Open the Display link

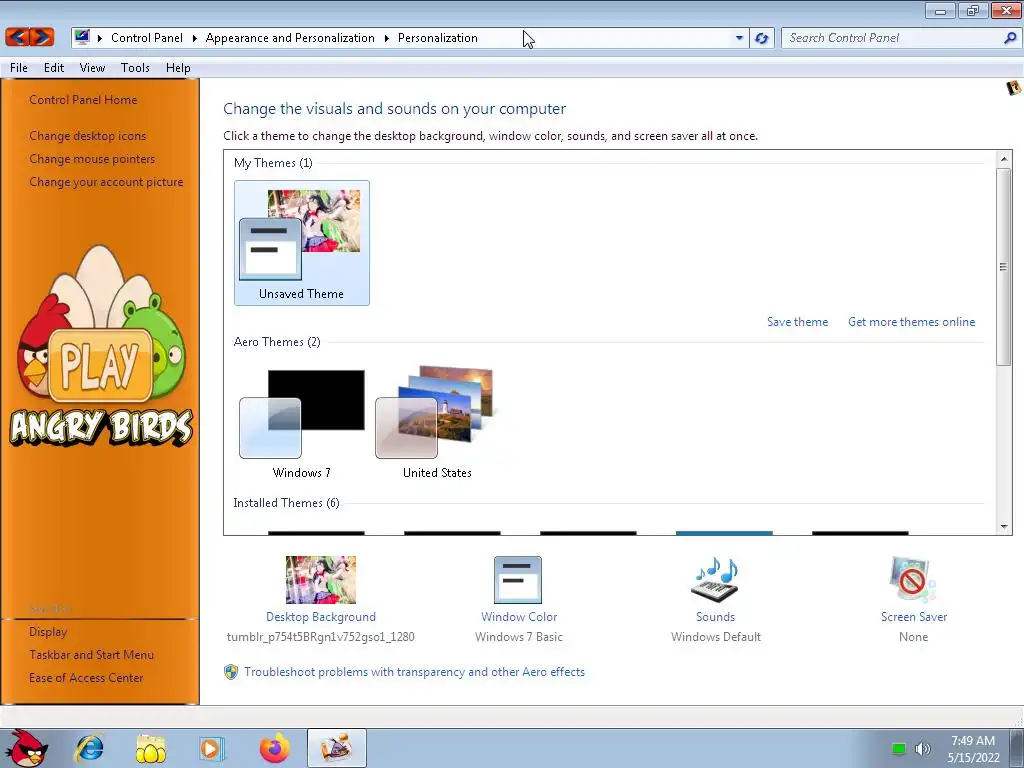tap(48, 632)
